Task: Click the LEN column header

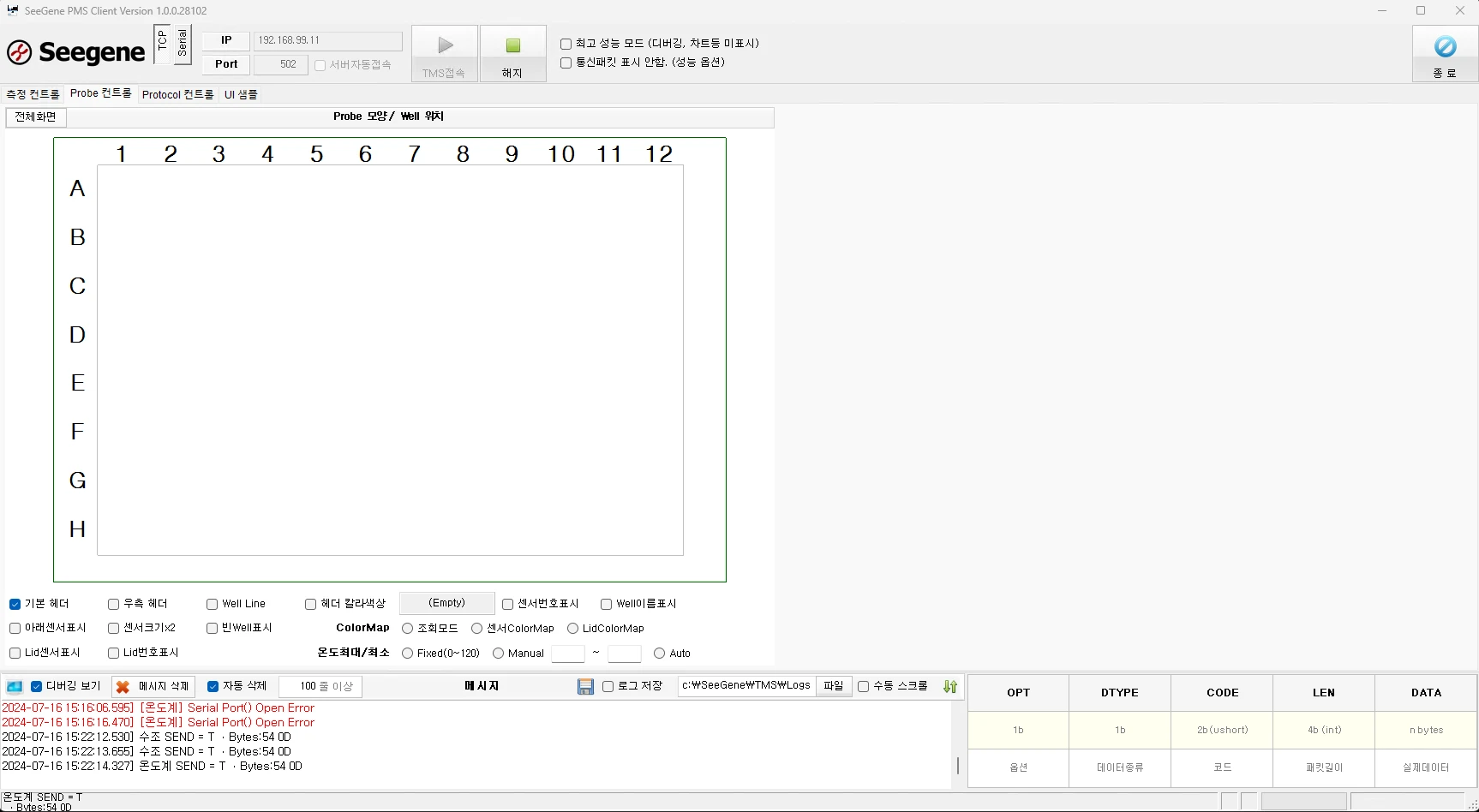Action: tap(1324, 693)
